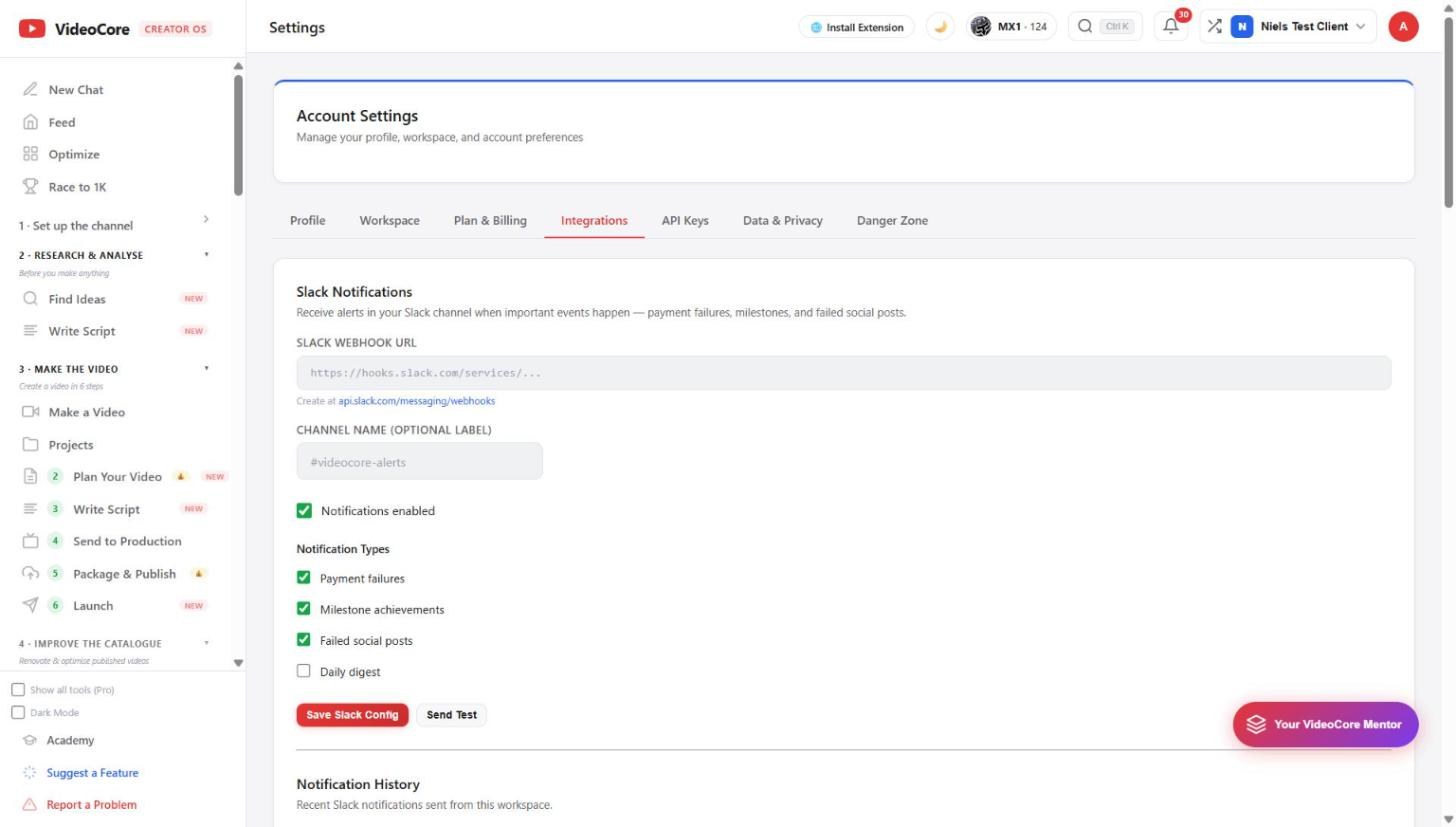Viewport: 1456px width, 827px height.
Task: Click the Academy graduation cap icon
Action: 30,741
